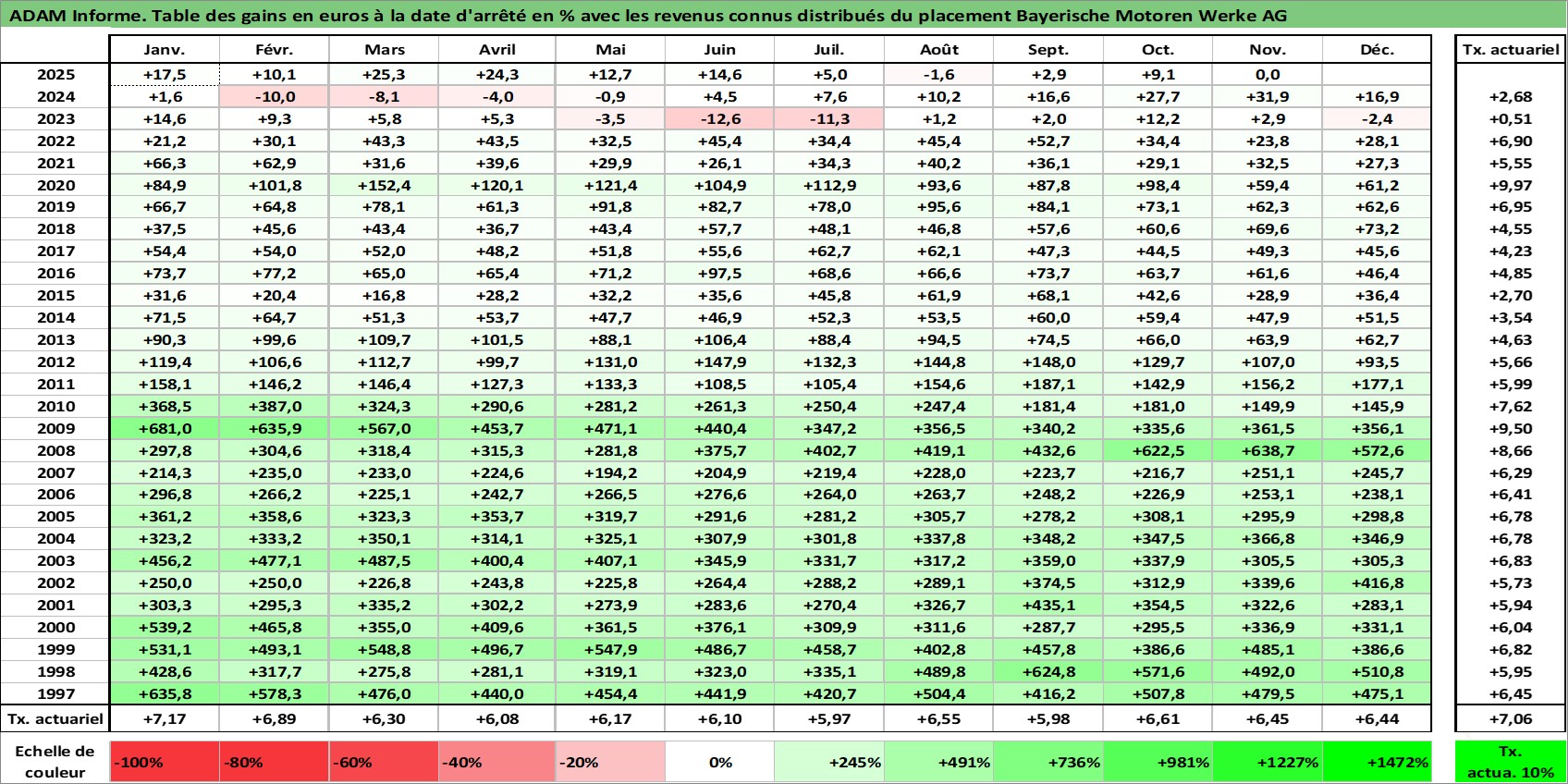Image resolution: width=1568 pixels, height=784 pixels.
Task: Select the +624,8 cell for Sept. 1998
Action: [1048, 671]
